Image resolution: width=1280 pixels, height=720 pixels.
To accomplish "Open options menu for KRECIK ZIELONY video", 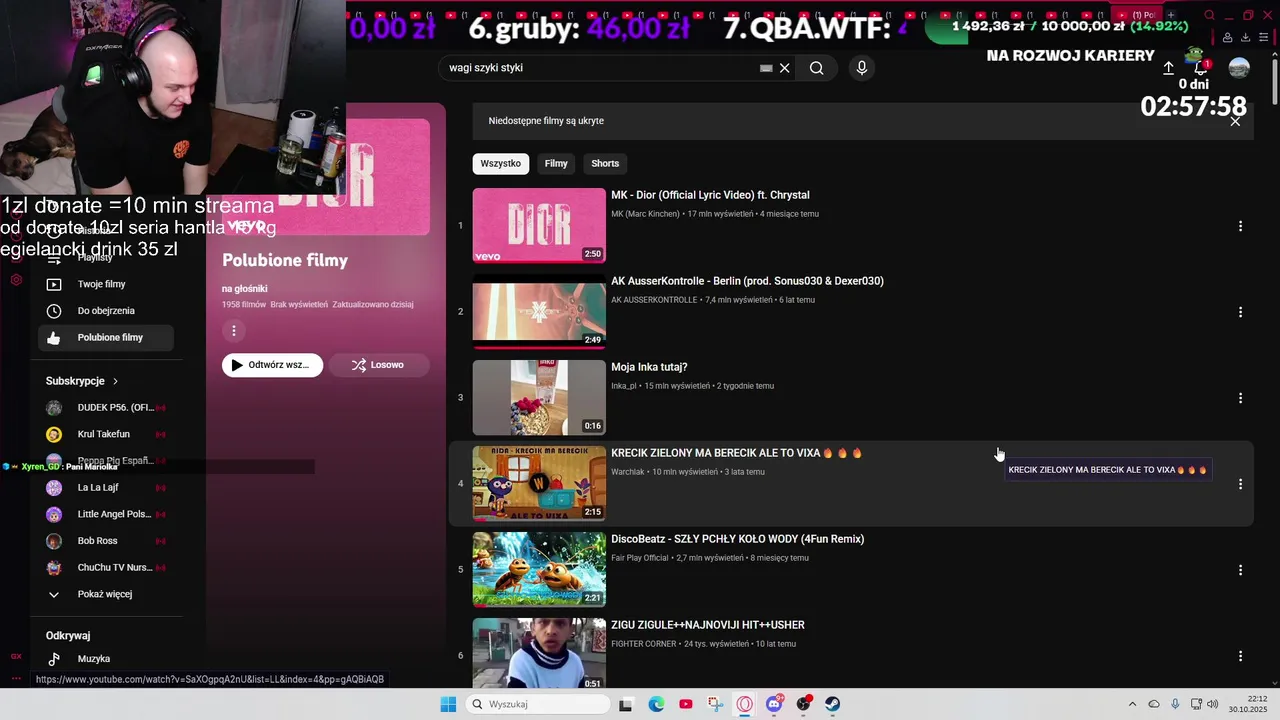I will 1240,484.
